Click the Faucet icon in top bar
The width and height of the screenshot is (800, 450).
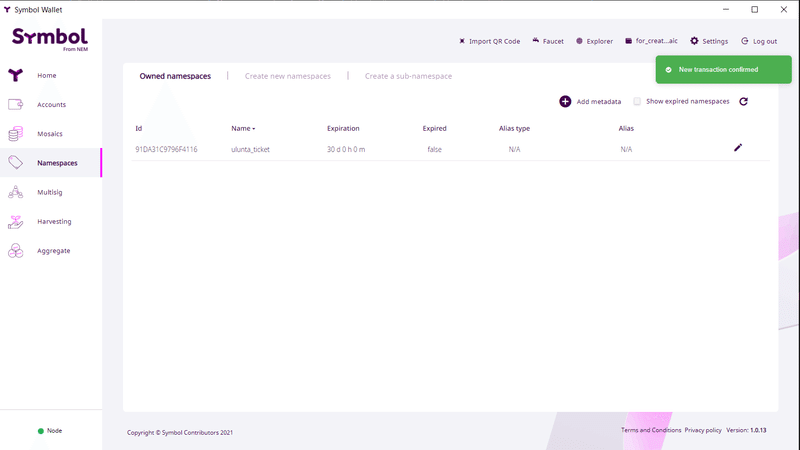pyautogui.click(x=536, y=40)
